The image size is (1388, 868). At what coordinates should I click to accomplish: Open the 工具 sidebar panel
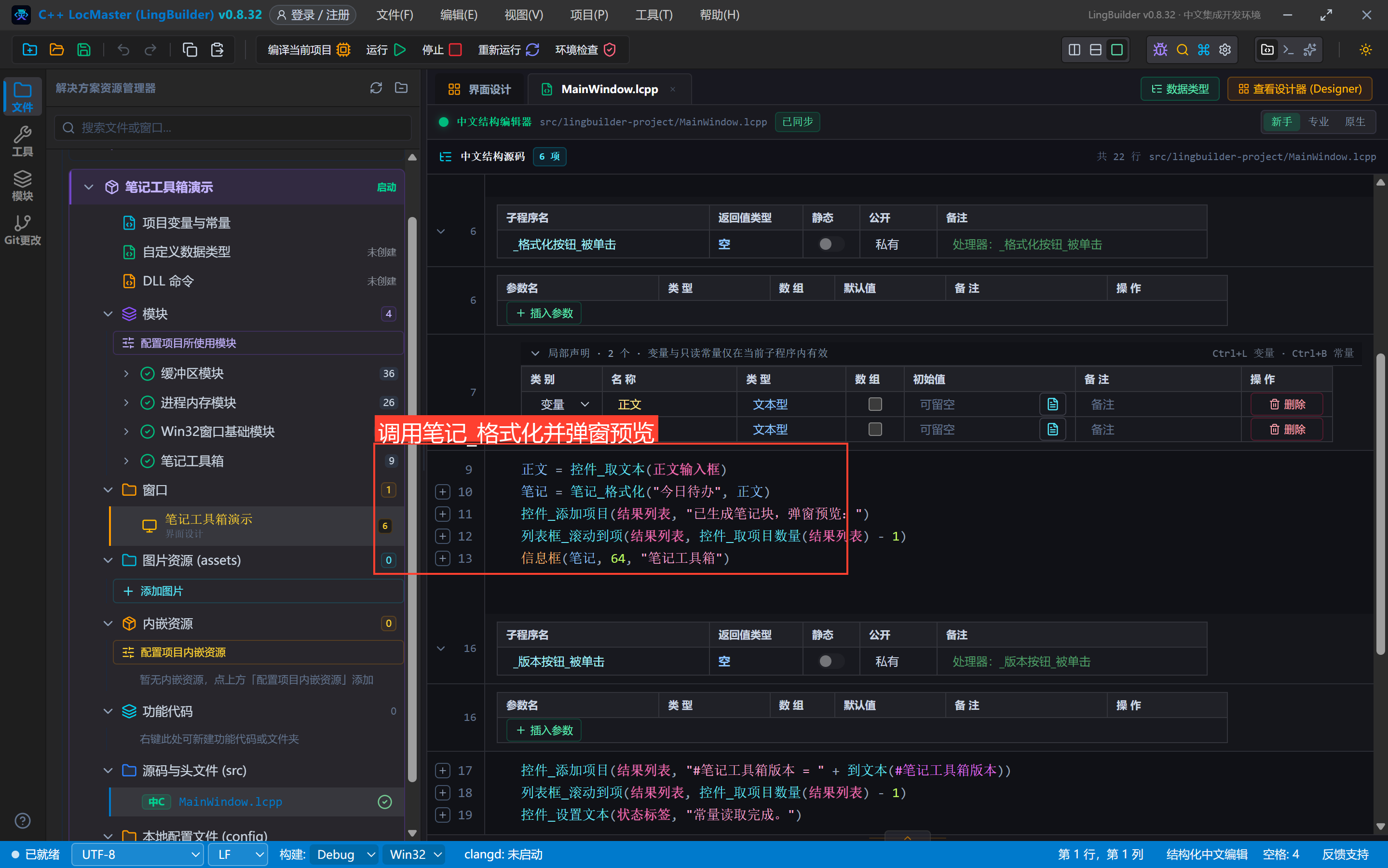pos(22,141)
